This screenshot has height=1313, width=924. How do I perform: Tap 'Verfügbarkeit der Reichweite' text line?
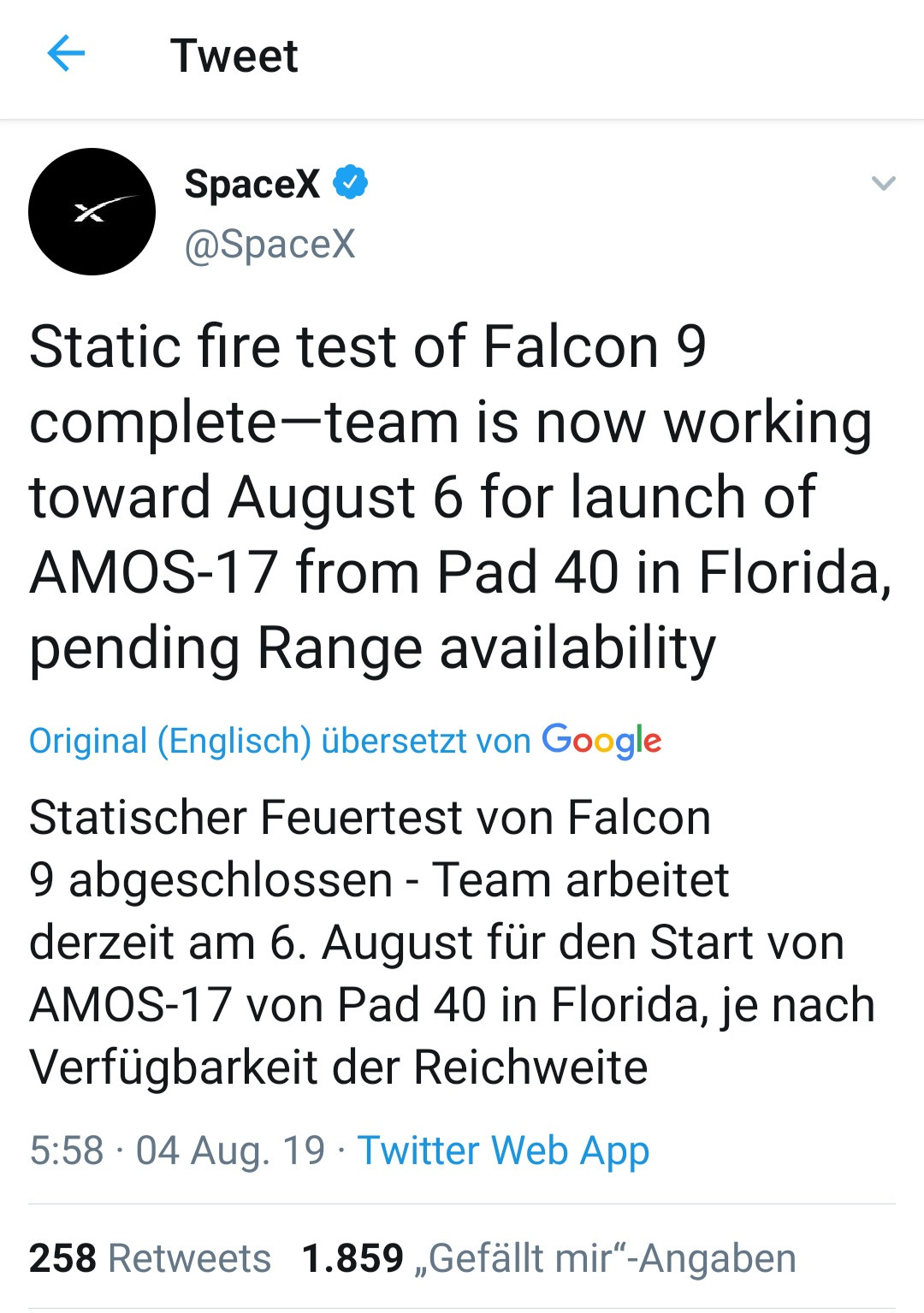[x=338, y=1067]
